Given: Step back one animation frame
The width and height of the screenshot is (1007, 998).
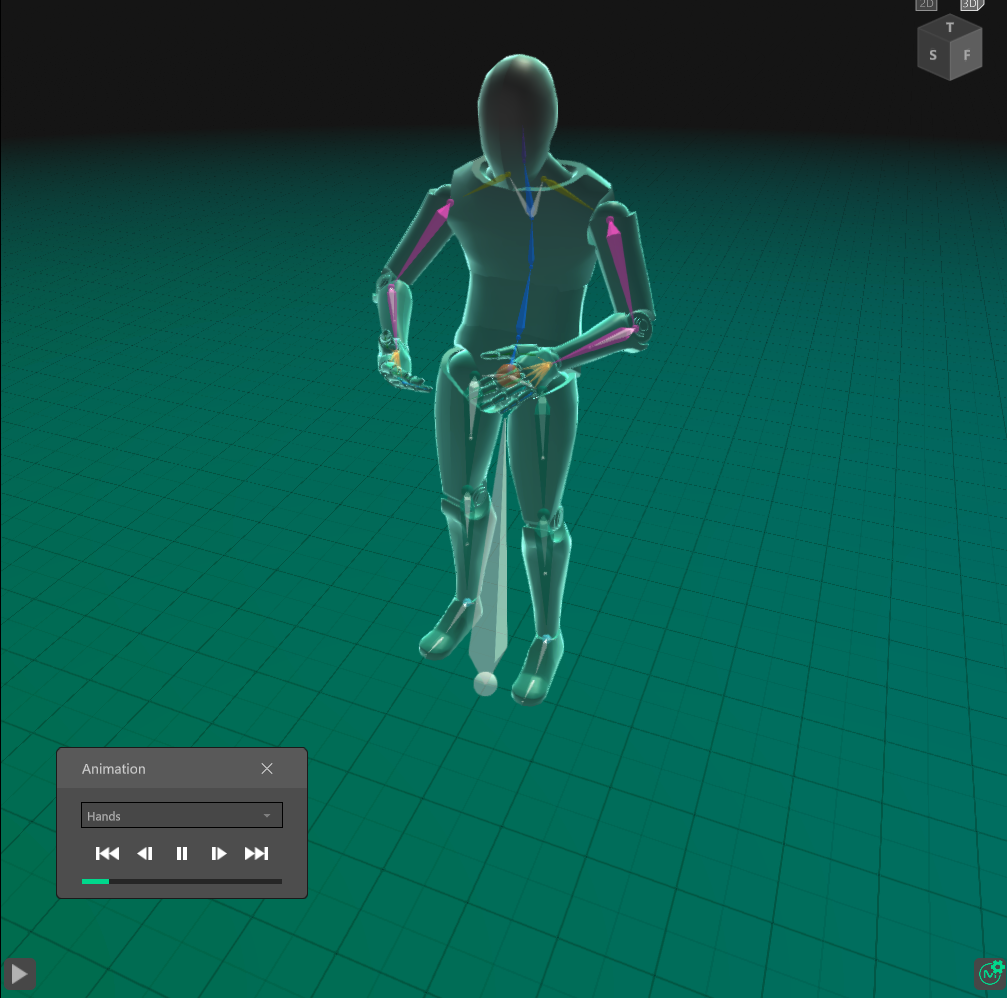Looking at the screenshot, I should tap(145, 853).
